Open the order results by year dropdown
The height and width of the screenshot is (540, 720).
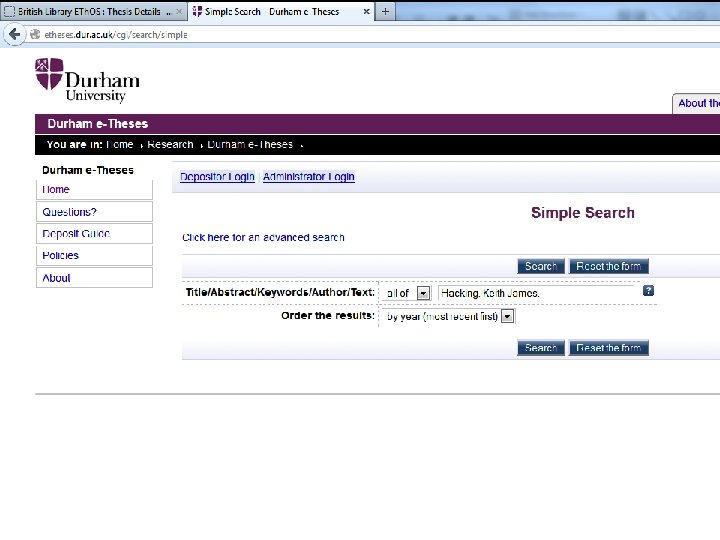(x=449, y=316)
